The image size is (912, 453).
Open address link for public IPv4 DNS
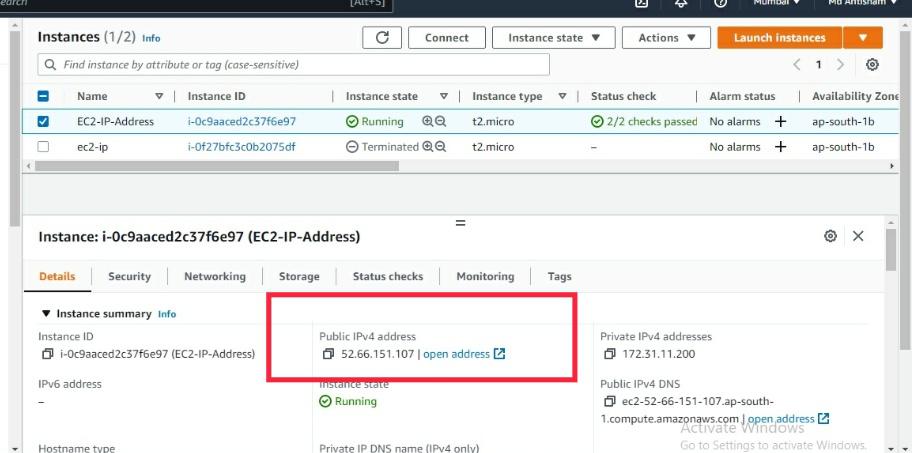788,419
